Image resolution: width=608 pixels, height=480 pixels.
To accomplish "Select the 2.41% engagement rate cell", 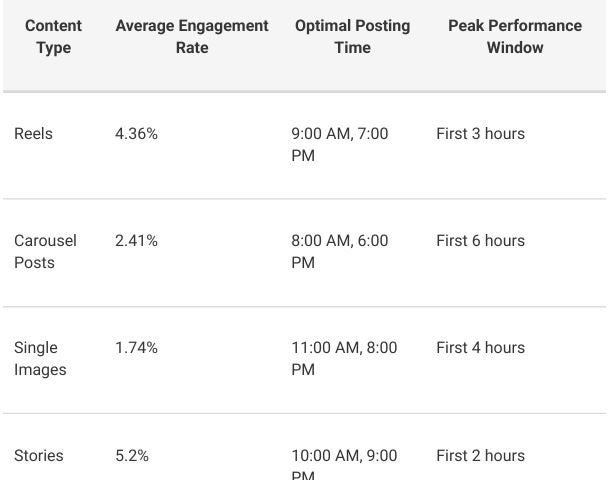I will tap(136, 241).
